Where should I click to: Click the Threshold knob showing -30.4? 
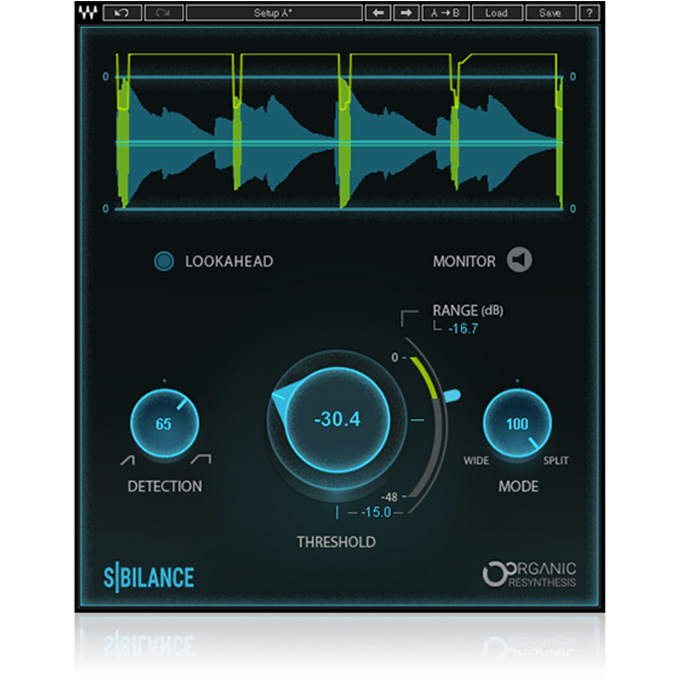click(x=337, y=420)
